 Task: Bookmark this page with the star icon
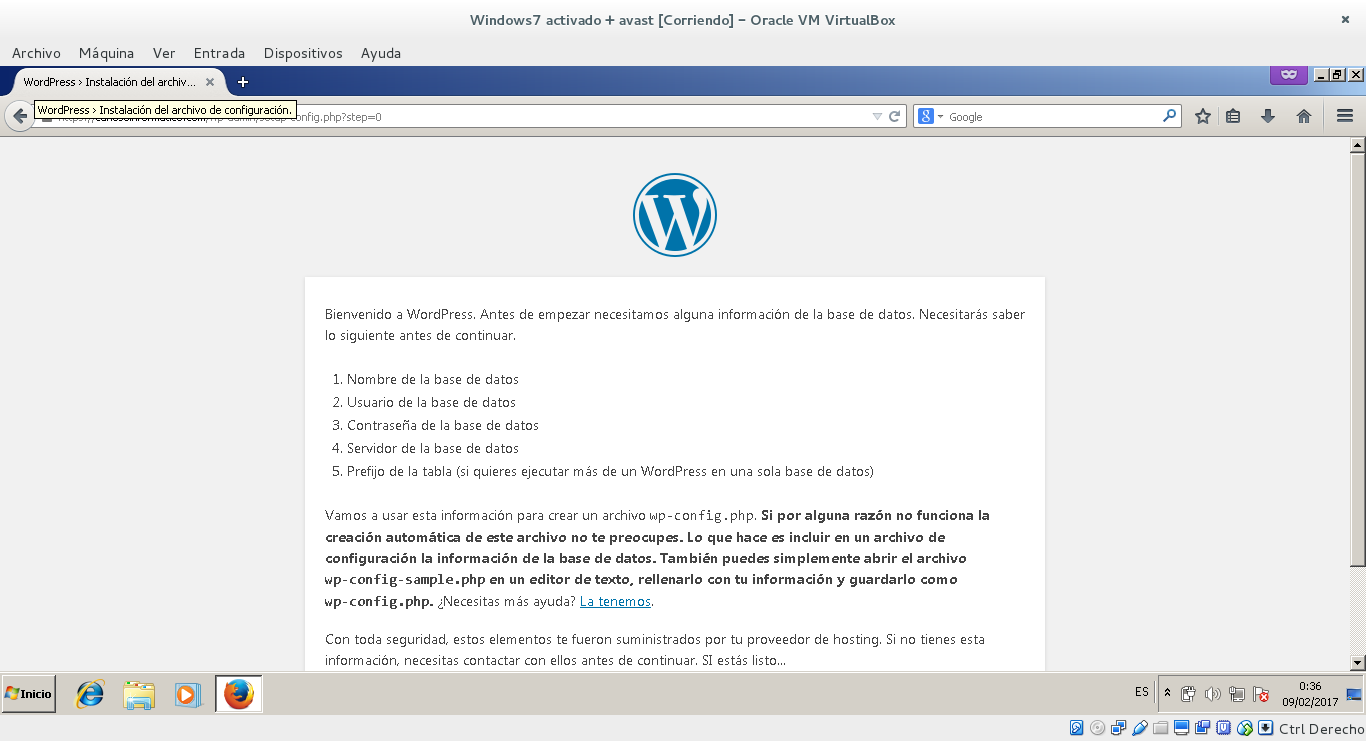point(1203,116)
